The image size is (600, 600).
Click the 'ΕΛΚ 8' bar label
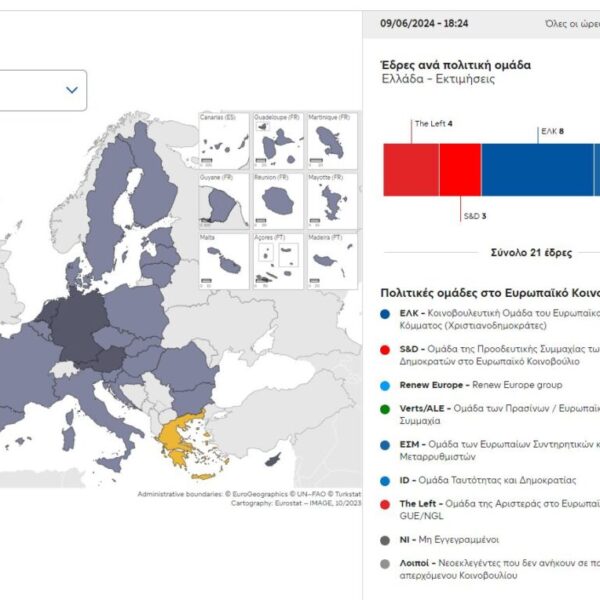[552, 131]
